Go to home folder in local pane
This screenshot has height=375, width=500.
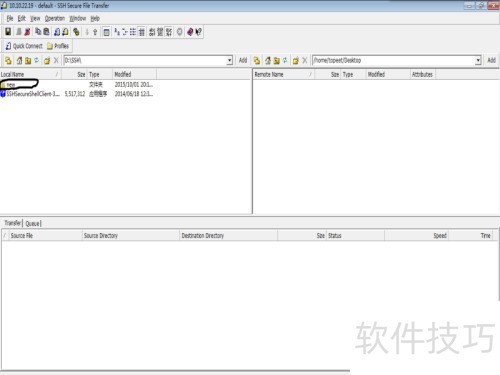(19, 60)
